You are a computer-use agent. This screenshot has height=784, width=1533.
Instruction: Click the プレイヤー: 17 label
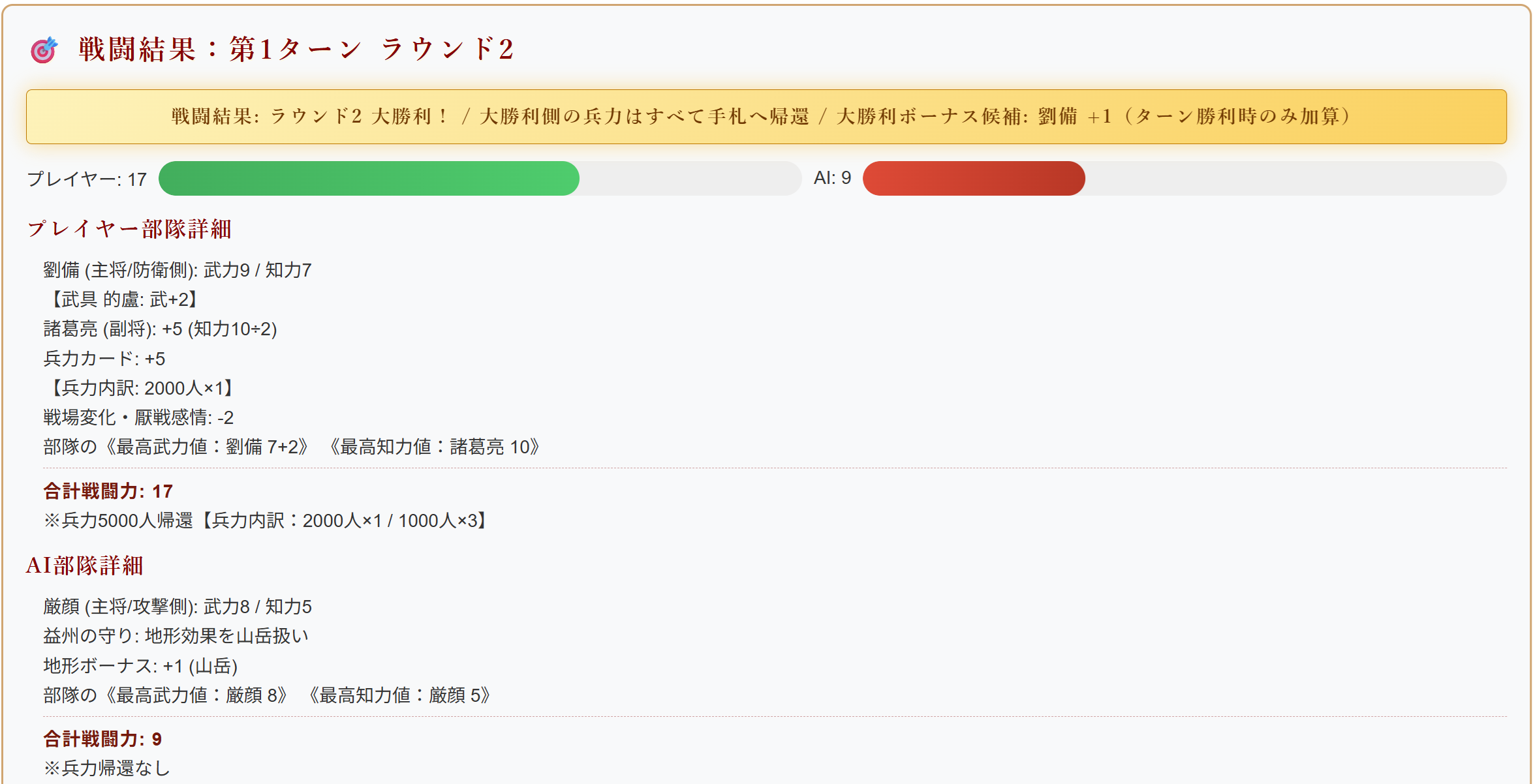tap(87, 179)
